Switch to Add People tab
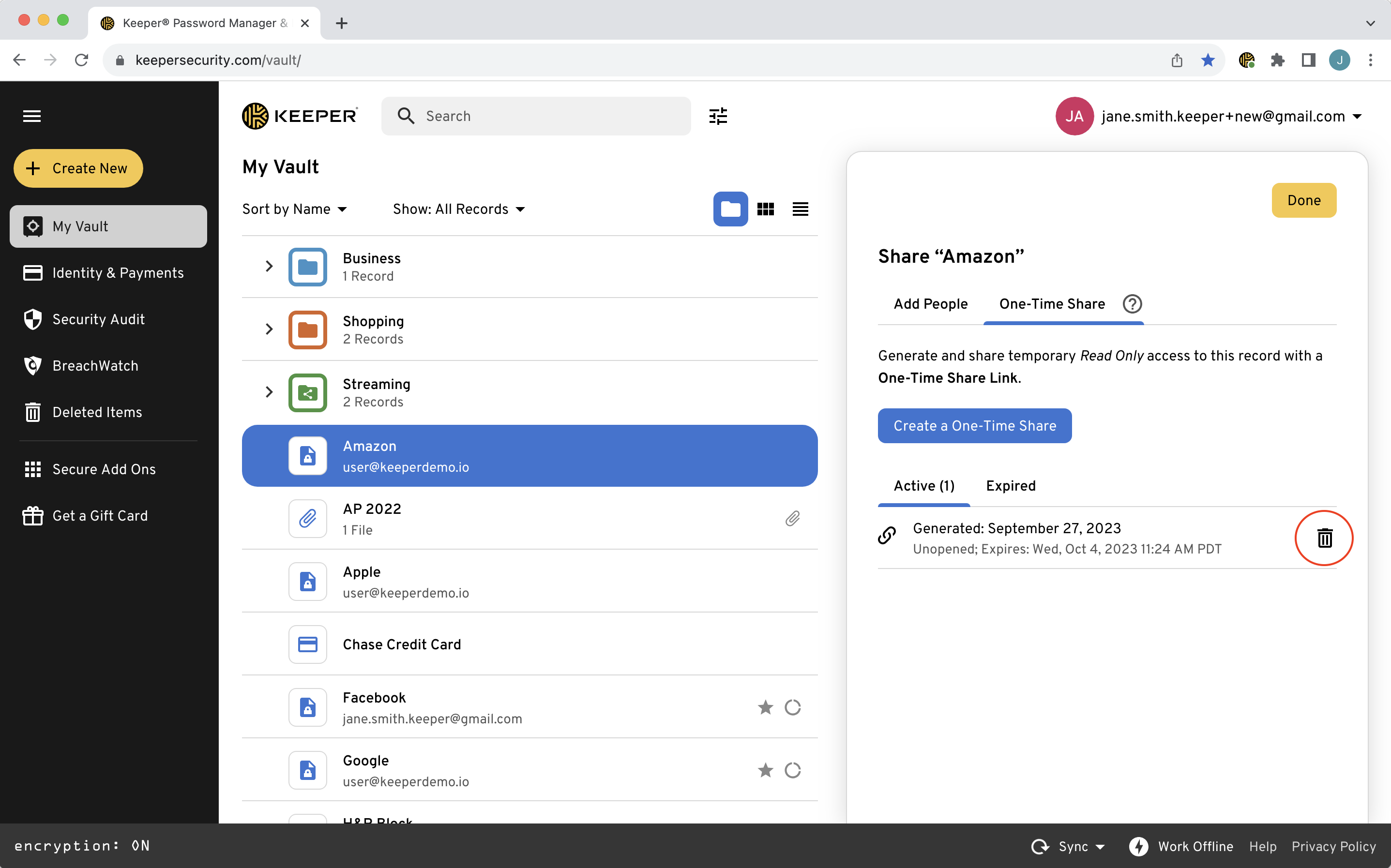Viewport: 1391px width, 868px height. click(x=930, y=304)
